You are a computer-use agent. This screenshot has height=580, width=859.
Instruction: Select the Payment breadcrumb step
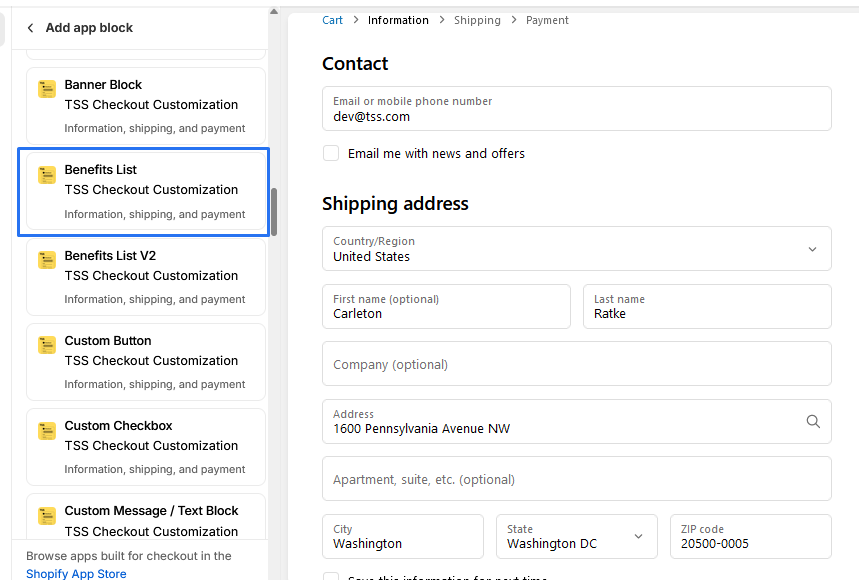pyautogui.click(x=547, y=20)
